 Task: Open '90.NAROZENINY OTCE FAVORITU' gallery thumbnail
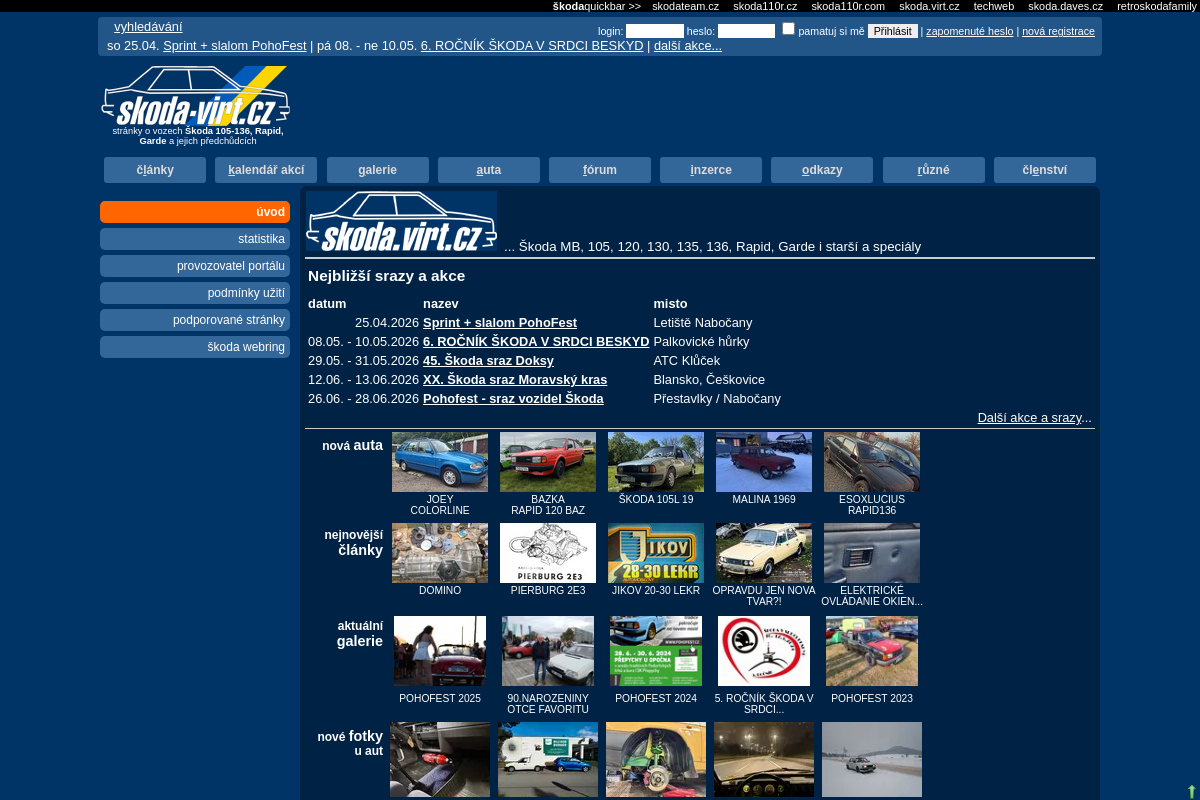coord(548,651)
